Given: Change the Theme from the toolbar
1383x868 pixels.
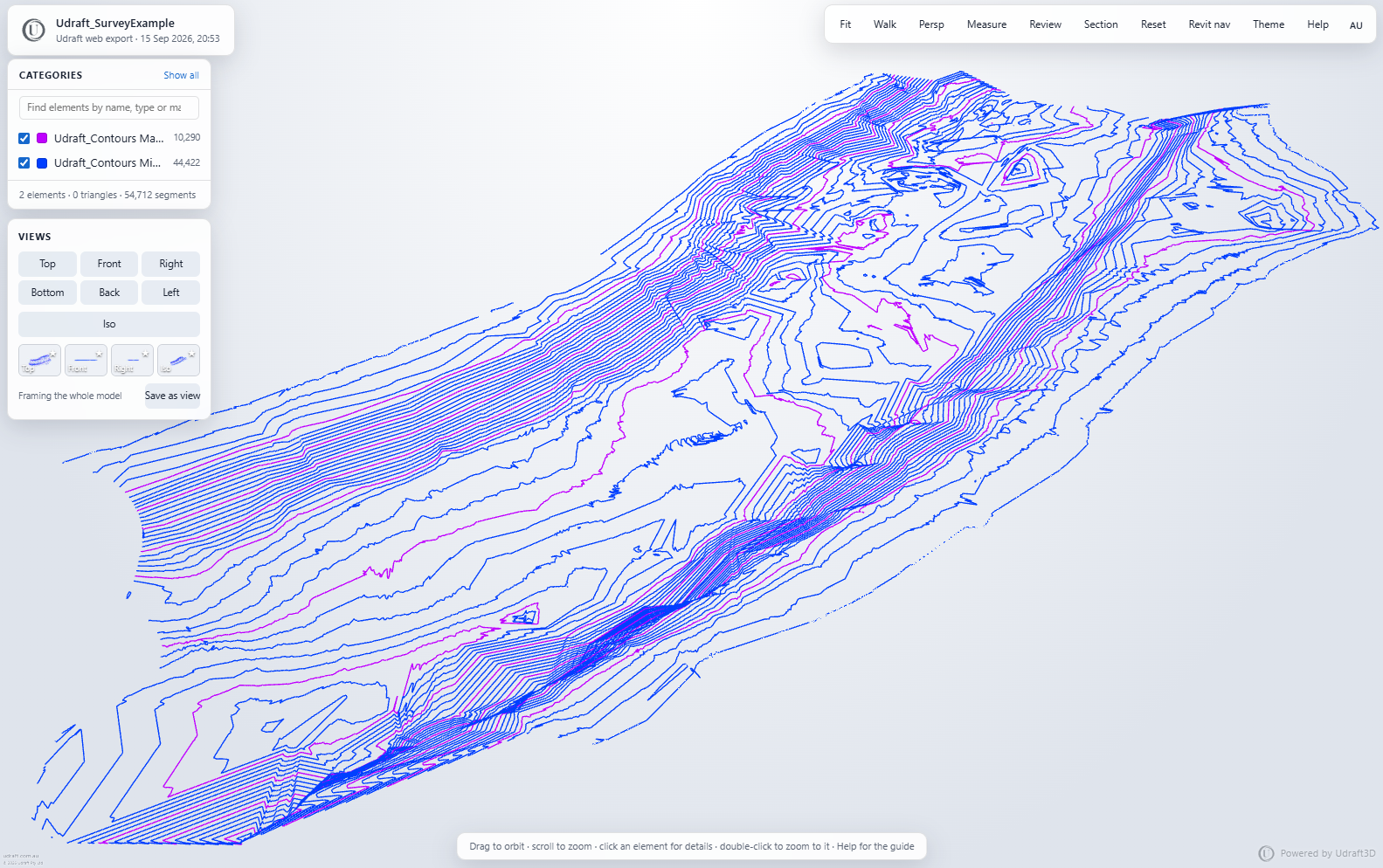Looking at the screenshot, I should [1269, 24].
